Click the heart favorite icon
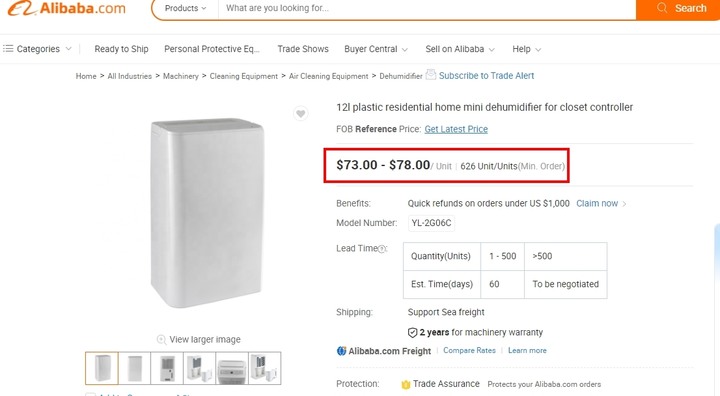The width and height of the screenshot is (720, 396). (300, 113)
